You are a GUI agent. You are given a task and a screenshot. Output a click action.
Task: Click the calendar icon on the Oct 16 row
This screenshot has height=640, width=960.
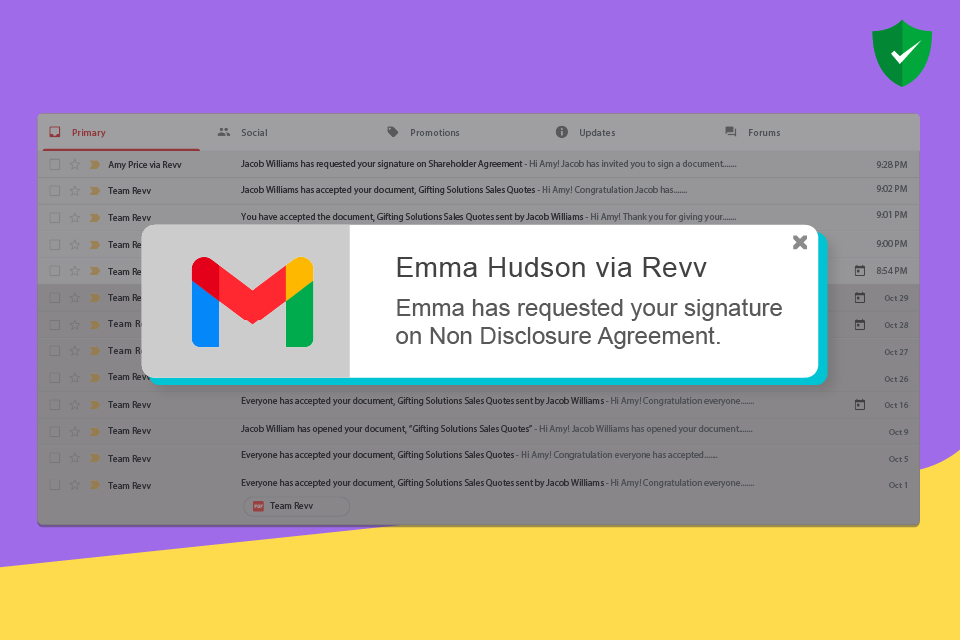pyautogui.click(x=860, y=405)
